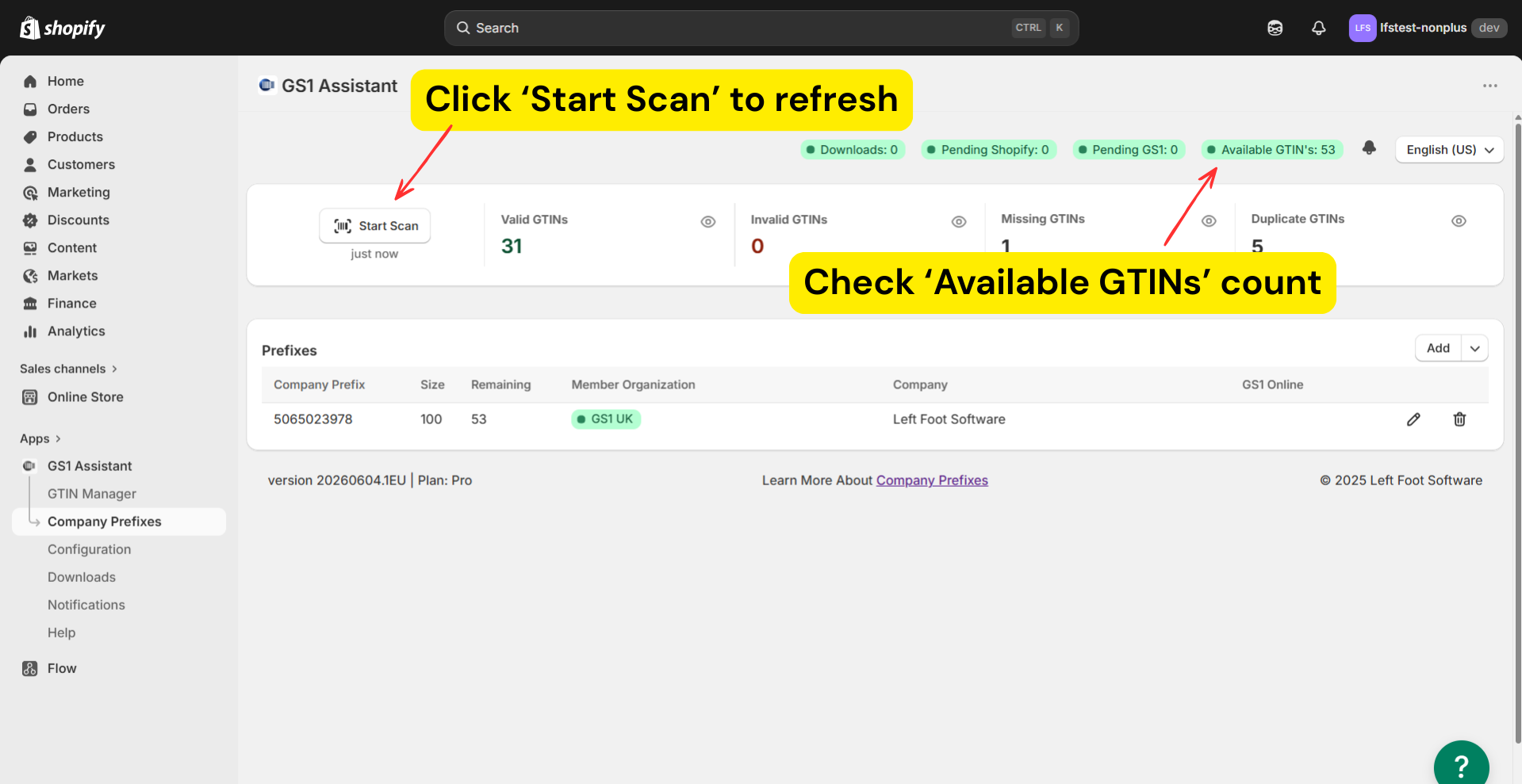Expand the Add button dropdown arrow
The image size is (1522, 784).
[x=1474, y=348]
